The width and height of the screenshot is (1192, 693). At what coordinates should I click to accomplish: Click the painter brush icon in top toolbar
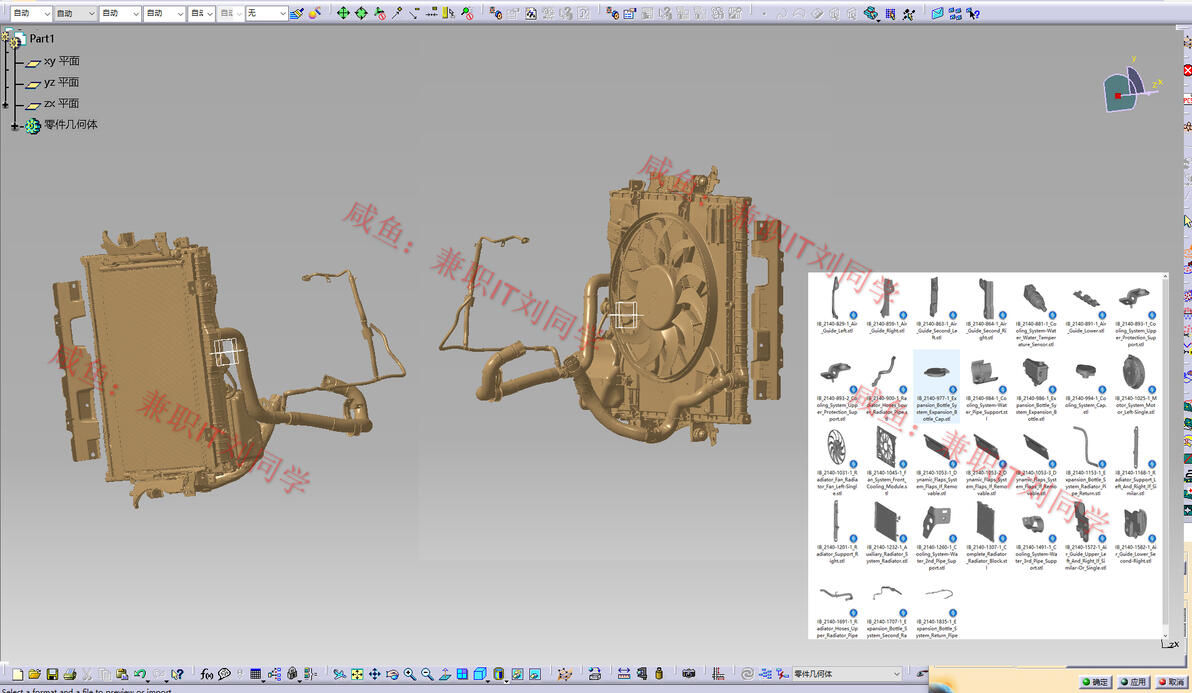297,13
